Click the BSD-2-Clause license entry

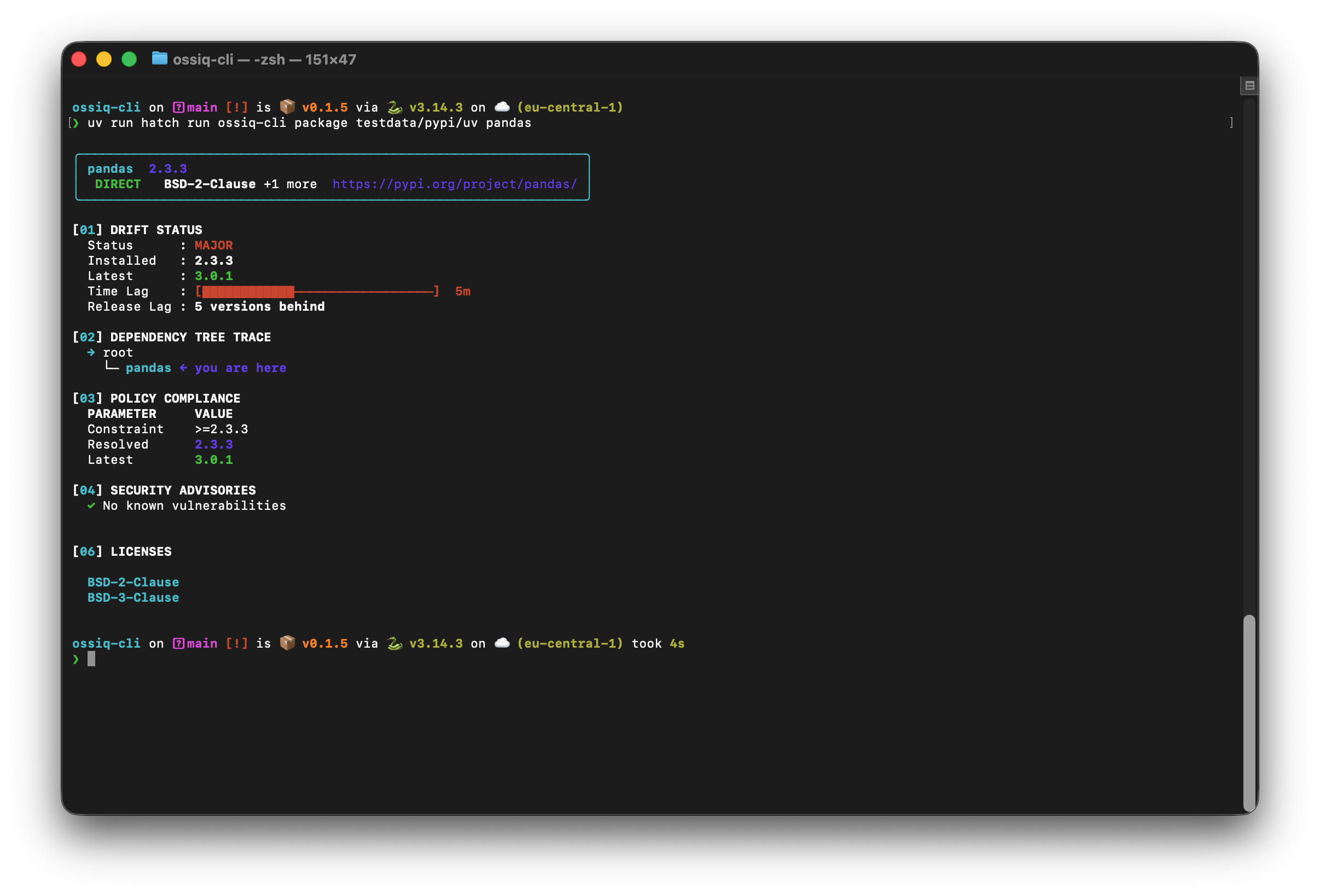tap(133, 581)
